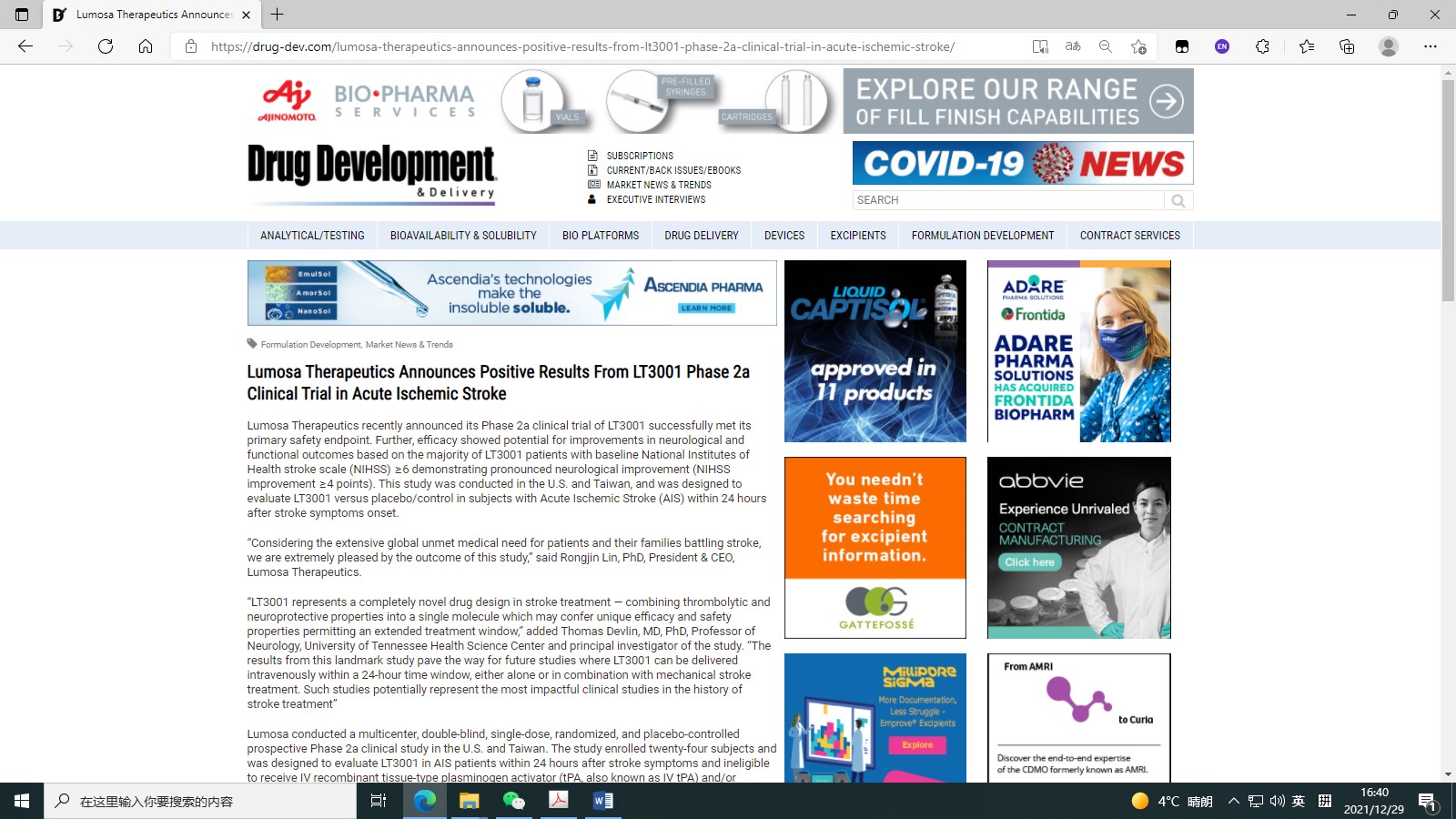
Task: Add this page to favorites
Action: [x=1138, y=46]
